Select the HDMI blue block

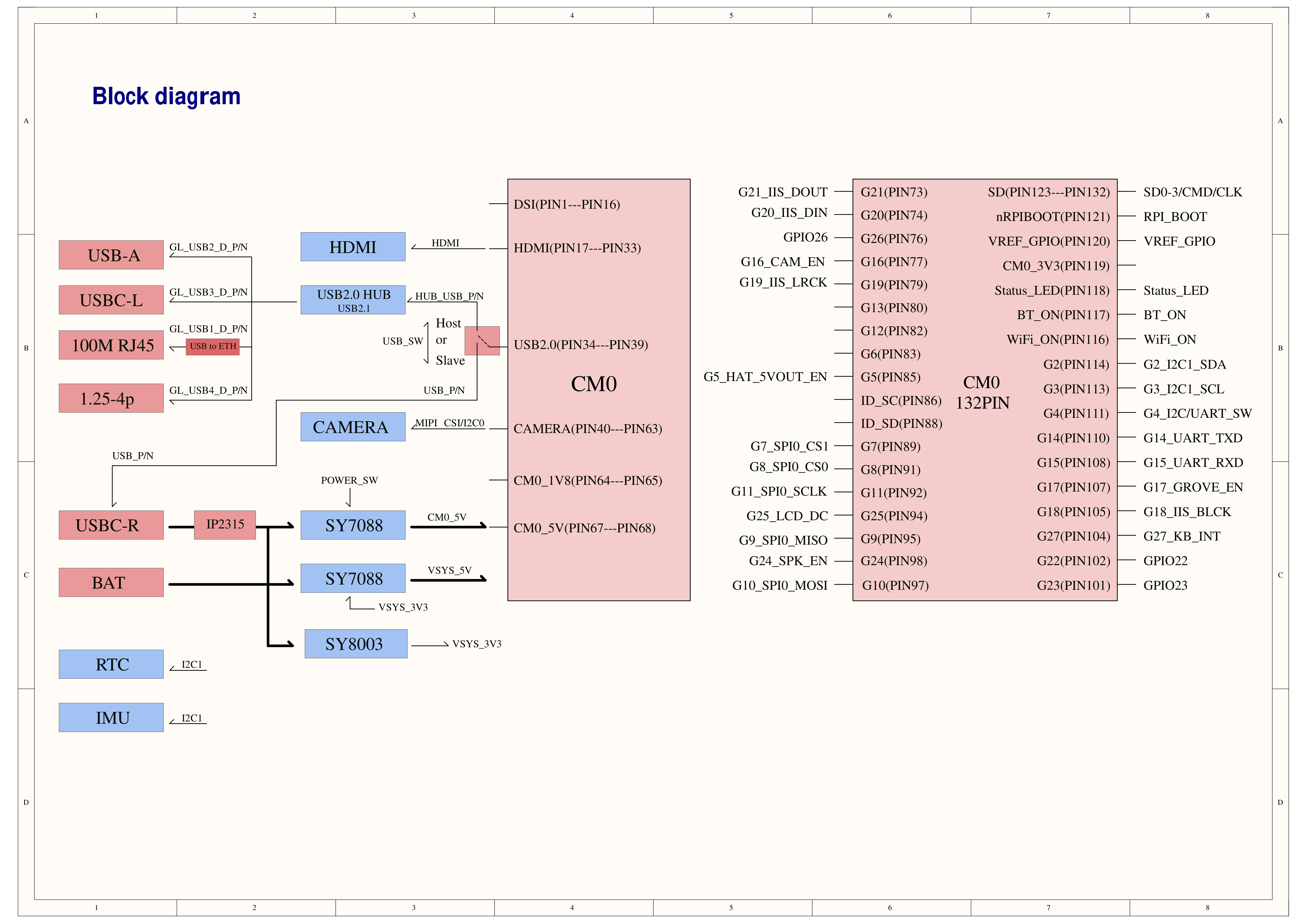353,247
